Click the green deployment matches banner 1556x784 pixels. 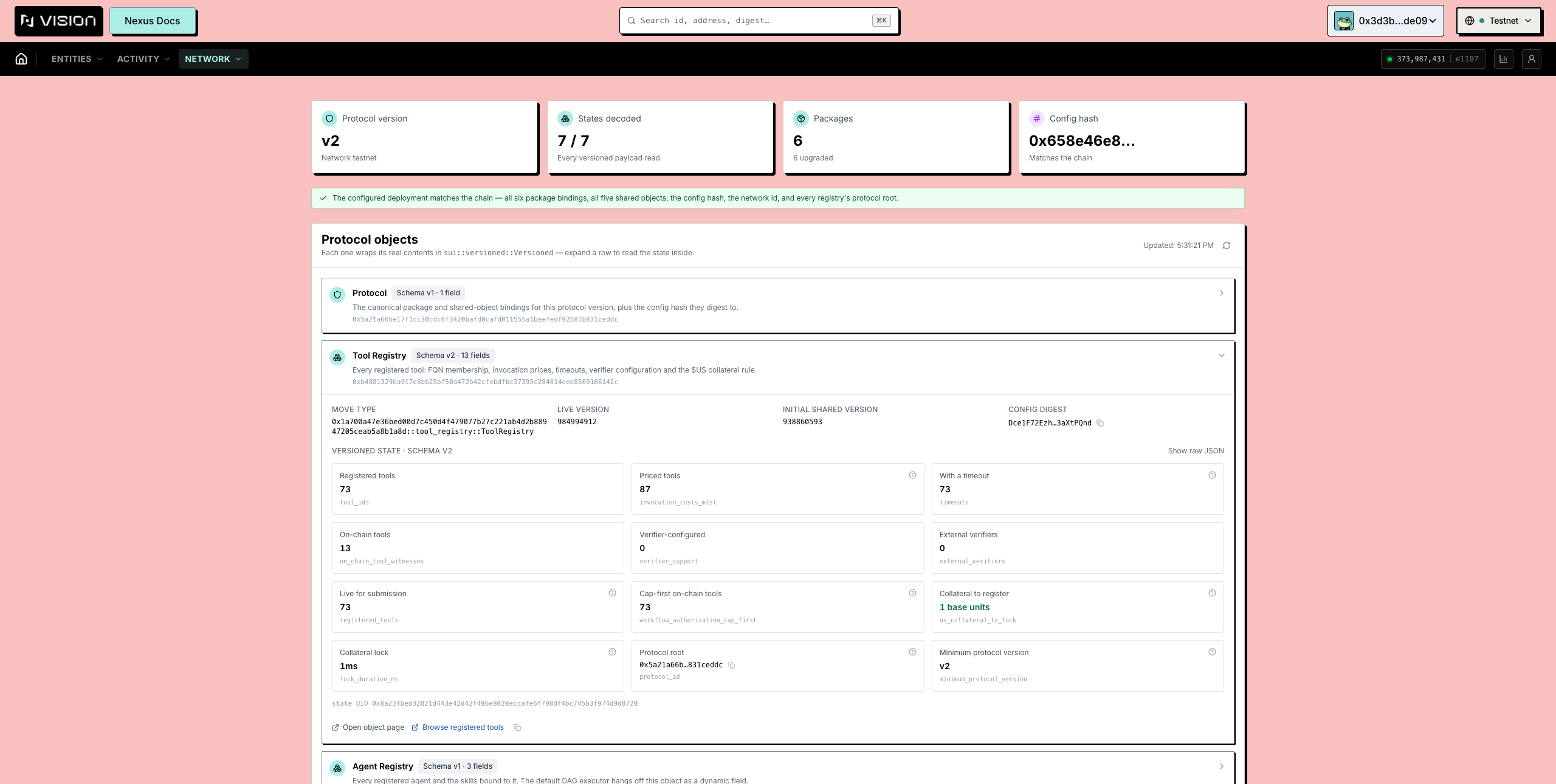pos(778,198)
